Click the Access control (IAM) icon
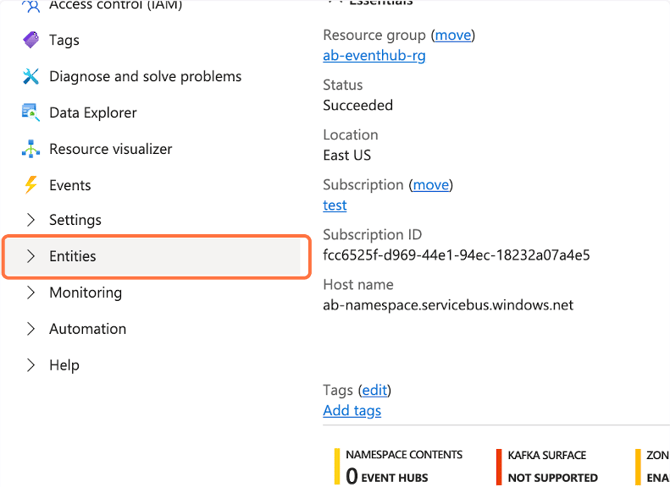 (31, 6)
